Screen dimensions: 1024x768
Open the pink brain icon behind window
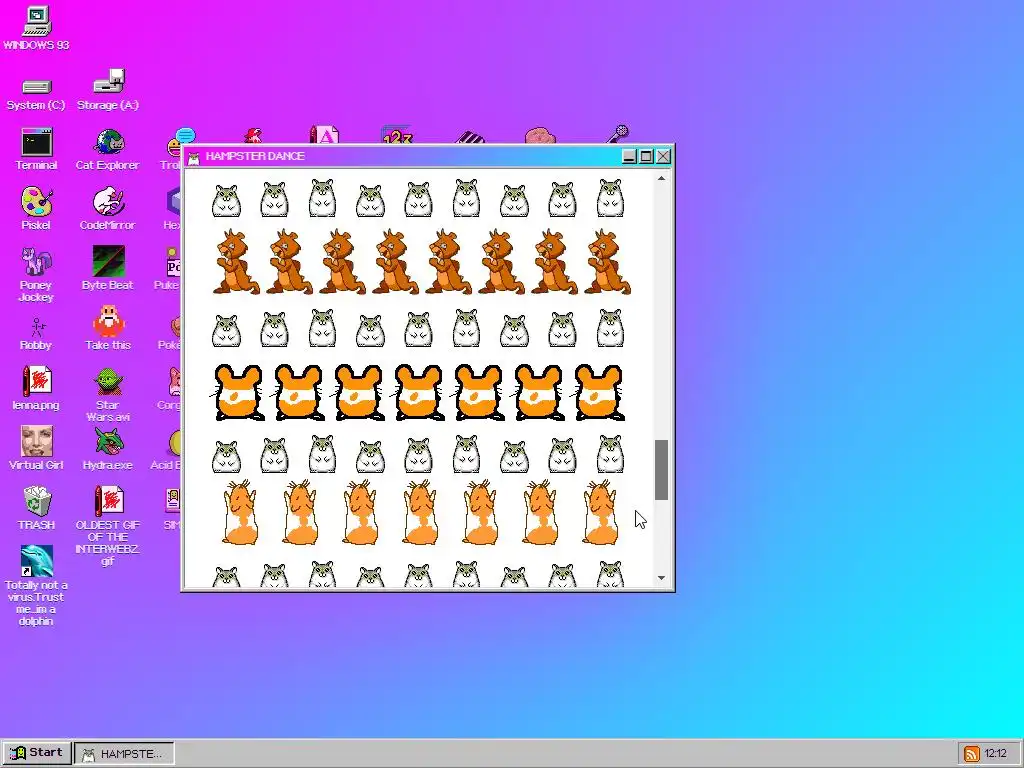(x=540, y=135)
